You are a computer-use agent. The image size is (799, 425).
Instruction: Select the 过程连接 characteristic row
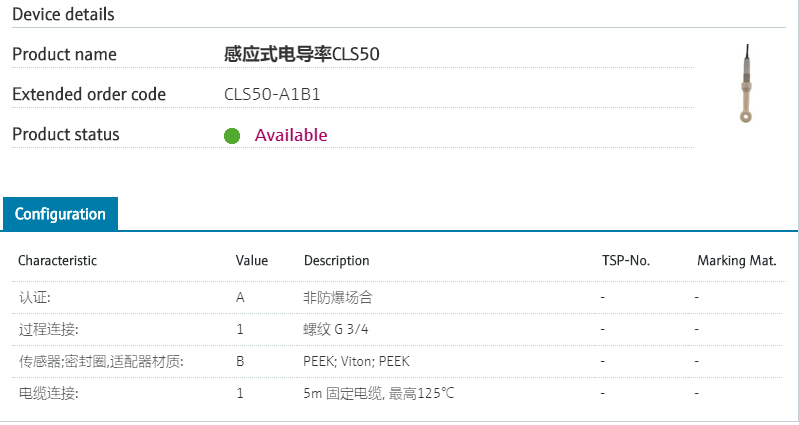click(48, 329)
